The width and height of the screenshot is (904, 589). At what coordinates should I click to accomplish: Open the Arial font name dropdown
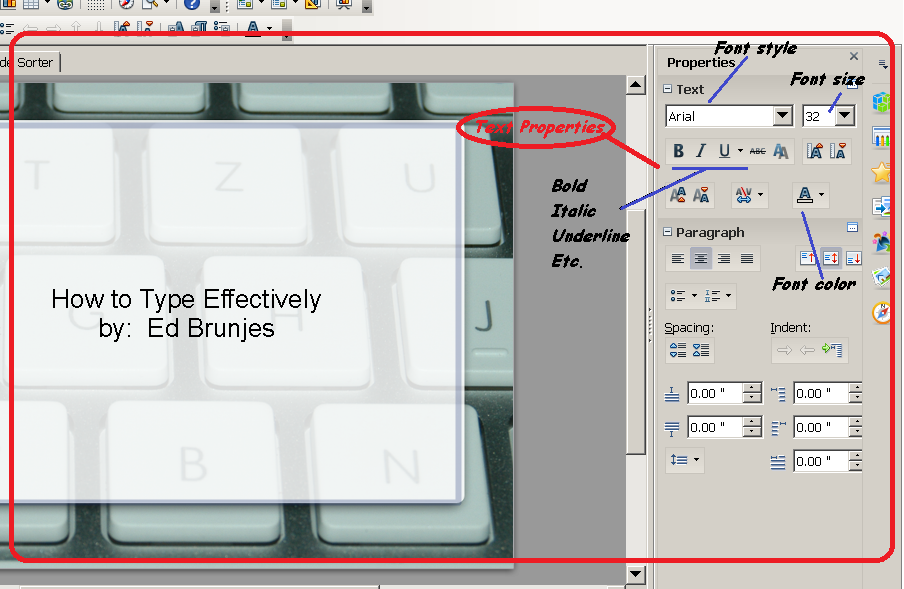(782, 116)
